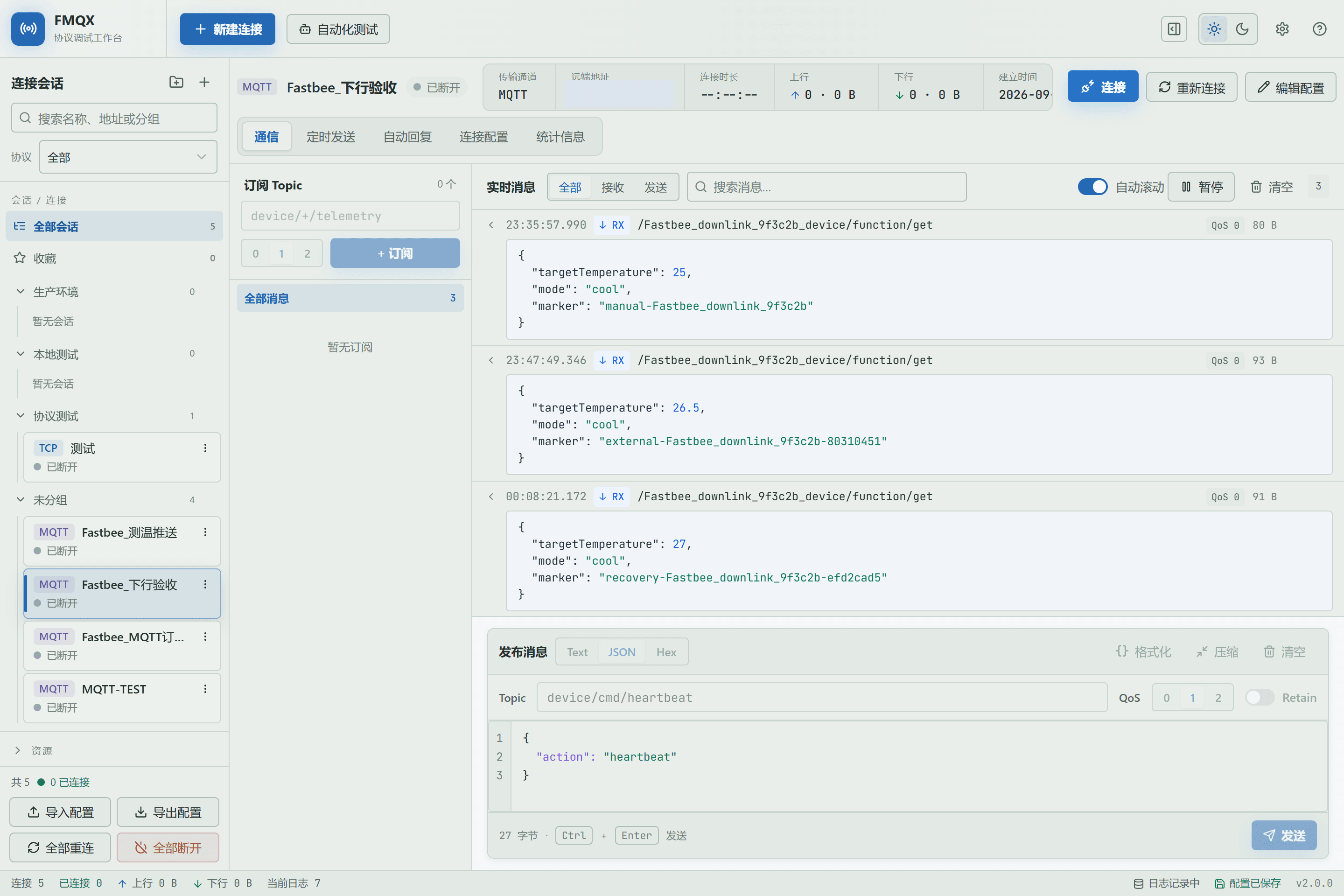Screen dimensions: 1344x896
Task: Collapse the 本地测试 group
Action: click(x=21, y=354)
